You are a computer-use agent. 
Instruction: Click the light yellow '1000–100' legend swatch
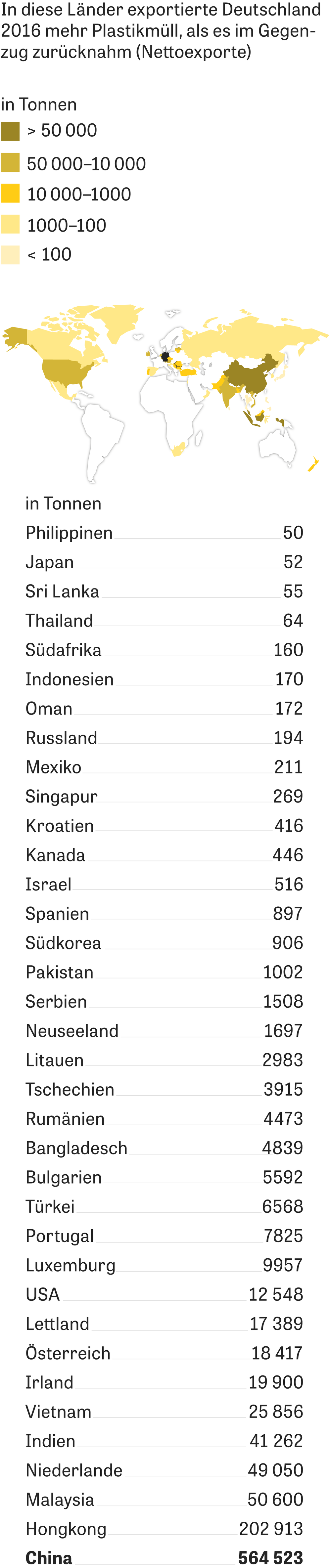[x=10, y=224]
